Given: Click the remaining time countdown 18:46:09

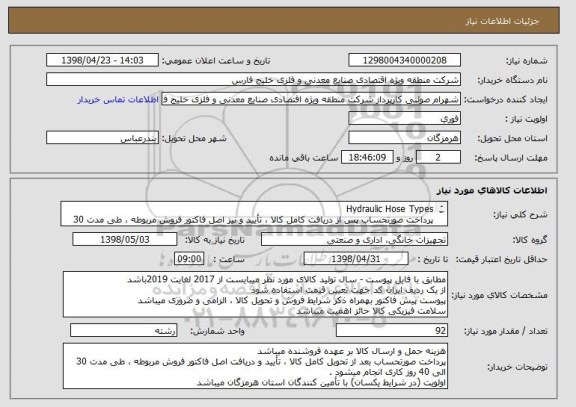Looking at the screenshot, I should [367, 158].
